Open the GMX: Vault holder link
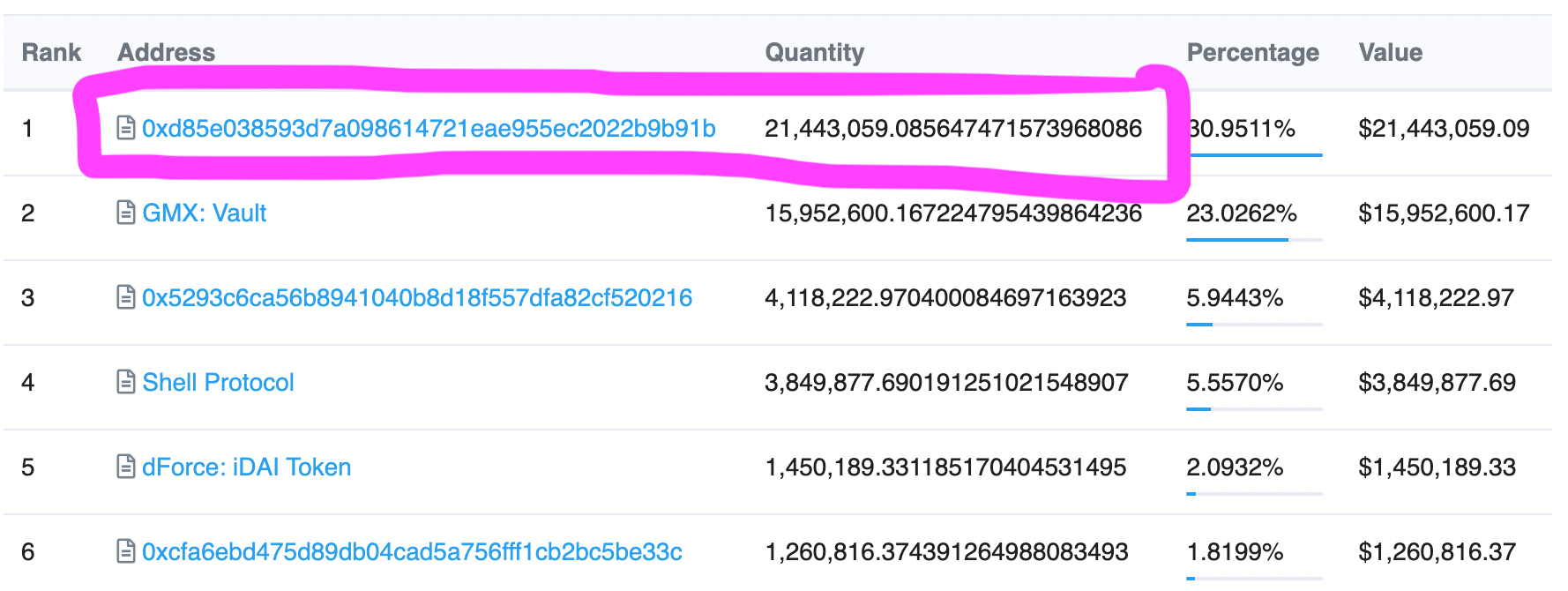 click(x=205, y=213)
